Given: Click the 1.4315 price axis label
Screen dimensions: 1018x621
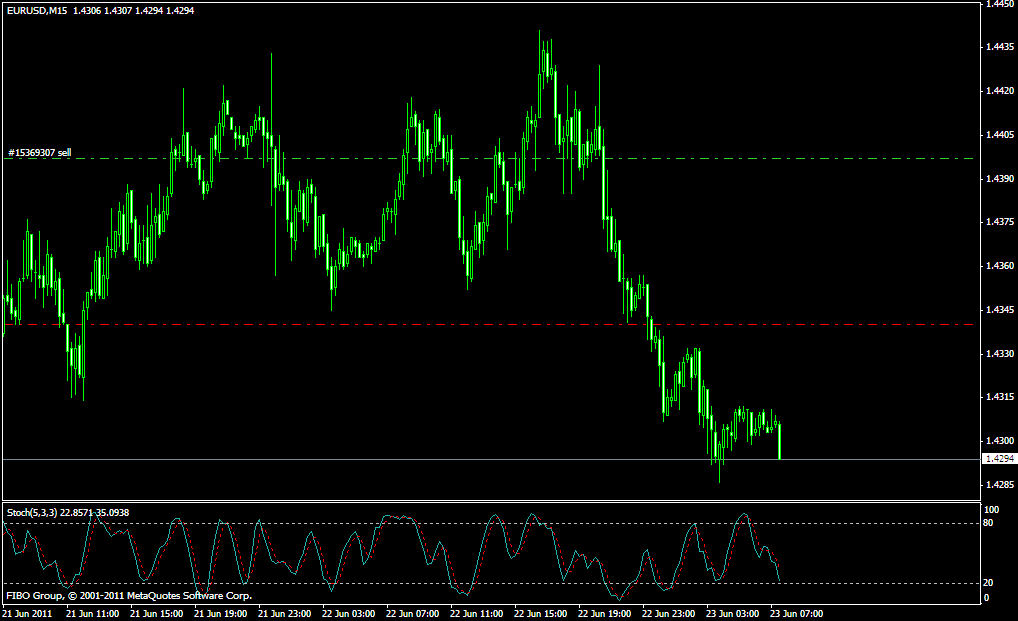Looking at the screenshot, I should coord(999,397).
